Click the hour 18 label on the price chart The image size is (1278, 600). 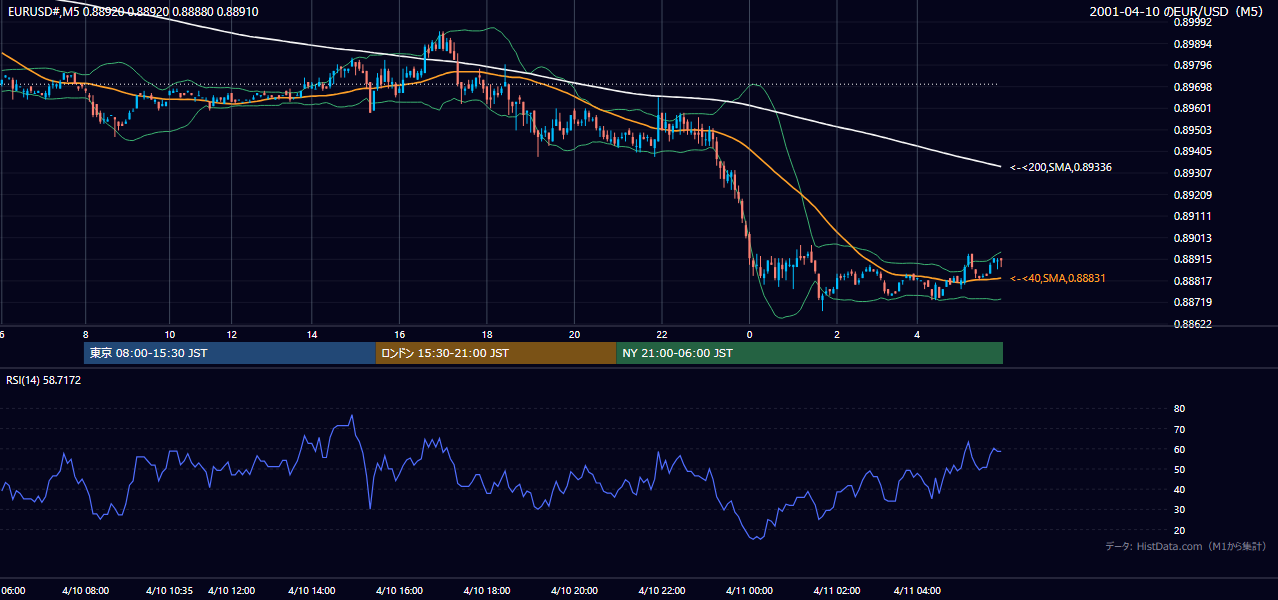pos(487,334)
